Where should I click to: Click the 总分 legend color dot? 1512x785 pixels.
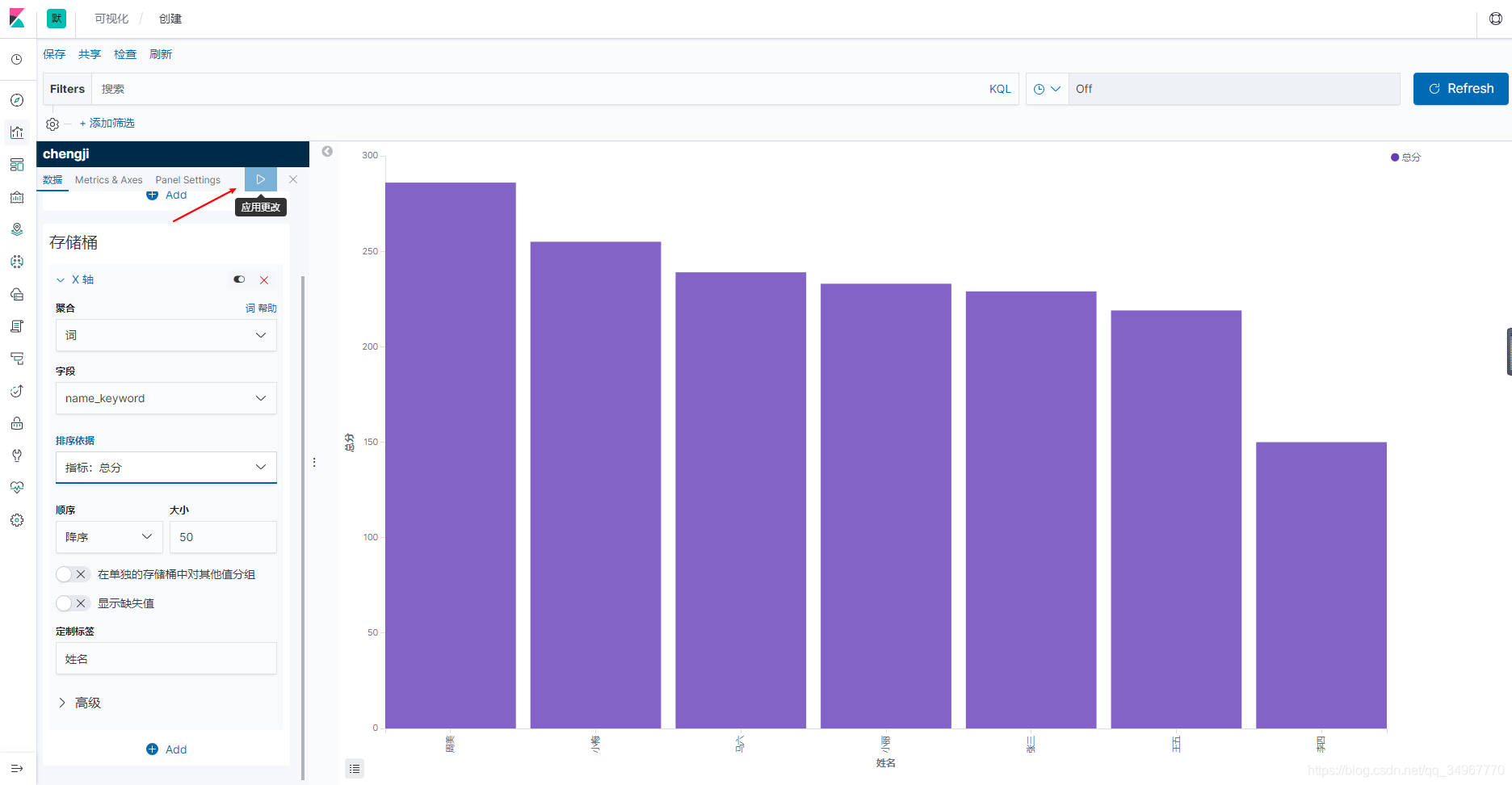click(x=1395, y=157)
